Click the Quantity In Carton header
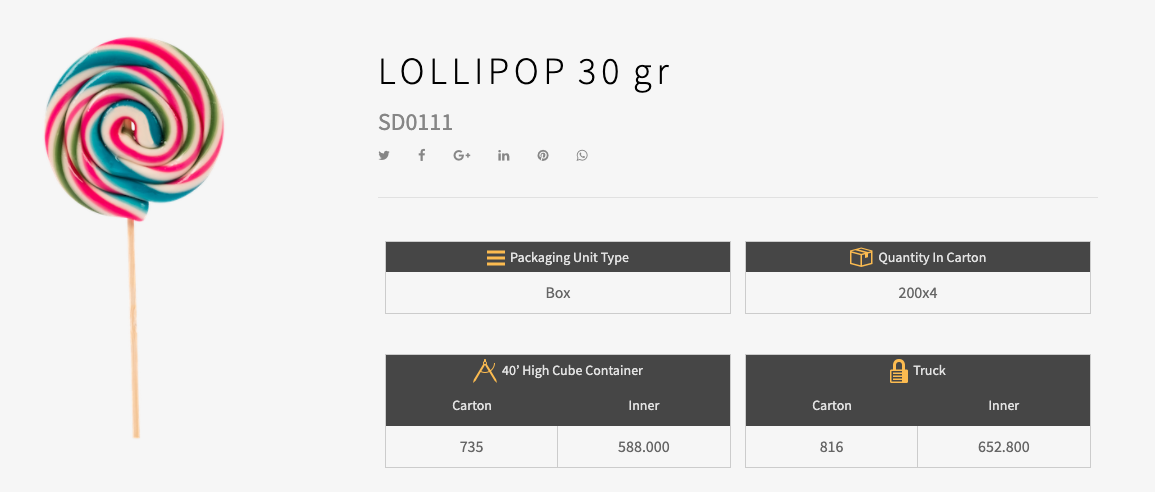This screenshot has width=1155, height=492. click(x=918, y=257)
